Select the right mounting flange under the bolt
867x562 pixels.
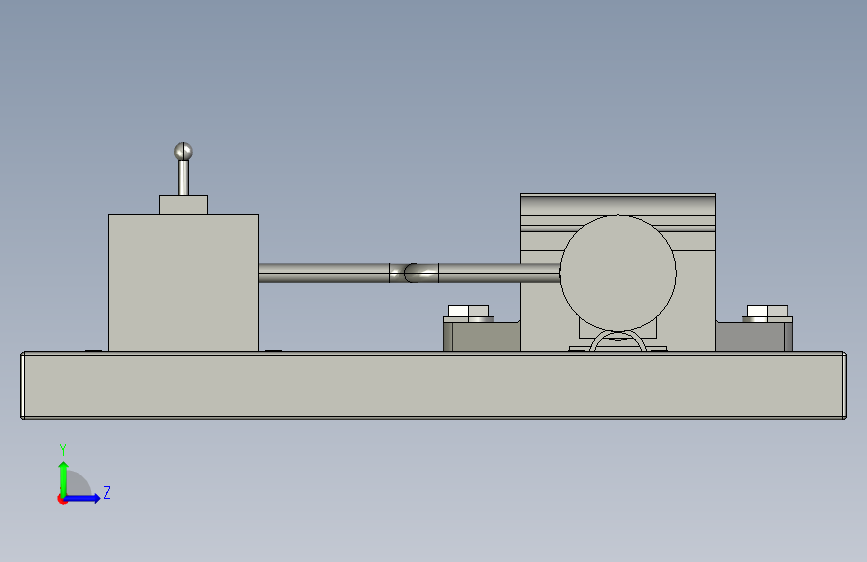pos(754,336)
